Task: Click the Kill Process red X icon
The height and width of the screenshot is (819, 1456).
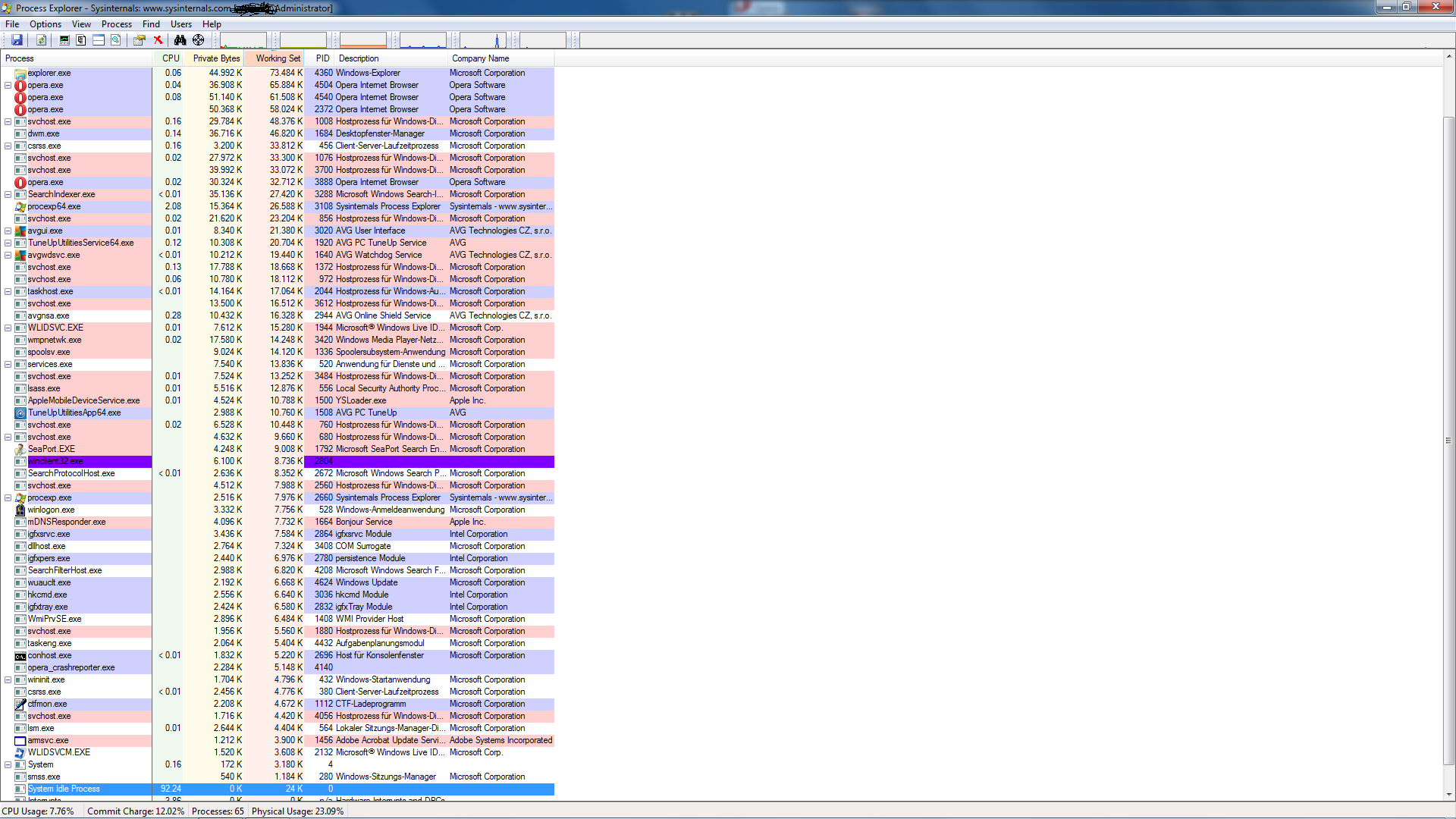Action: coord(158,40)
